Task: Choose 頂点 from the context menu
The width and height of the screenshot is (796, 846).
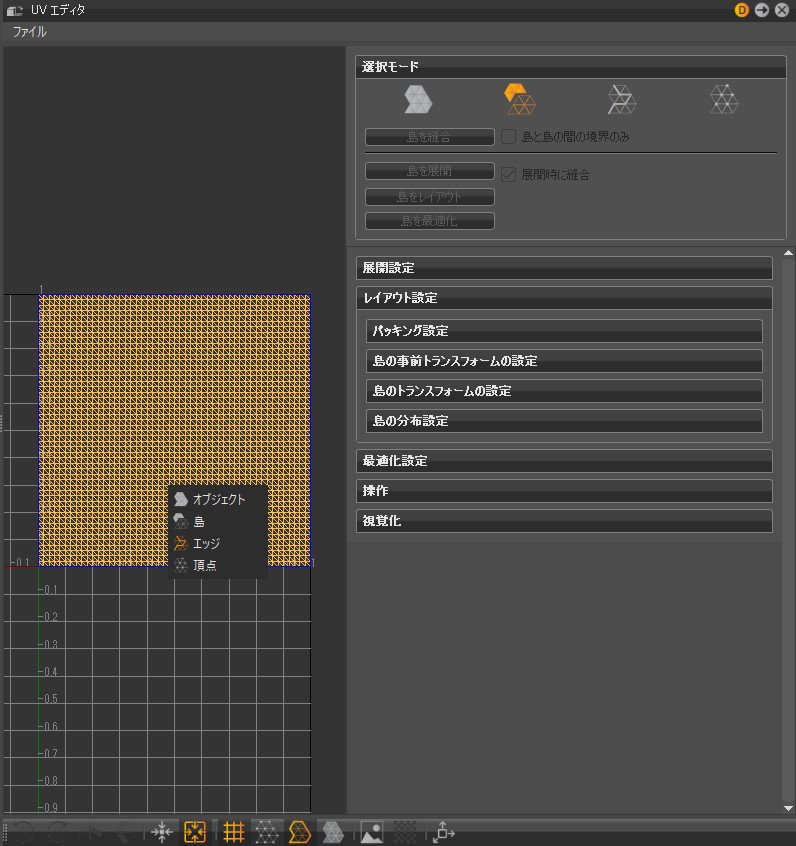Action: 218,565
